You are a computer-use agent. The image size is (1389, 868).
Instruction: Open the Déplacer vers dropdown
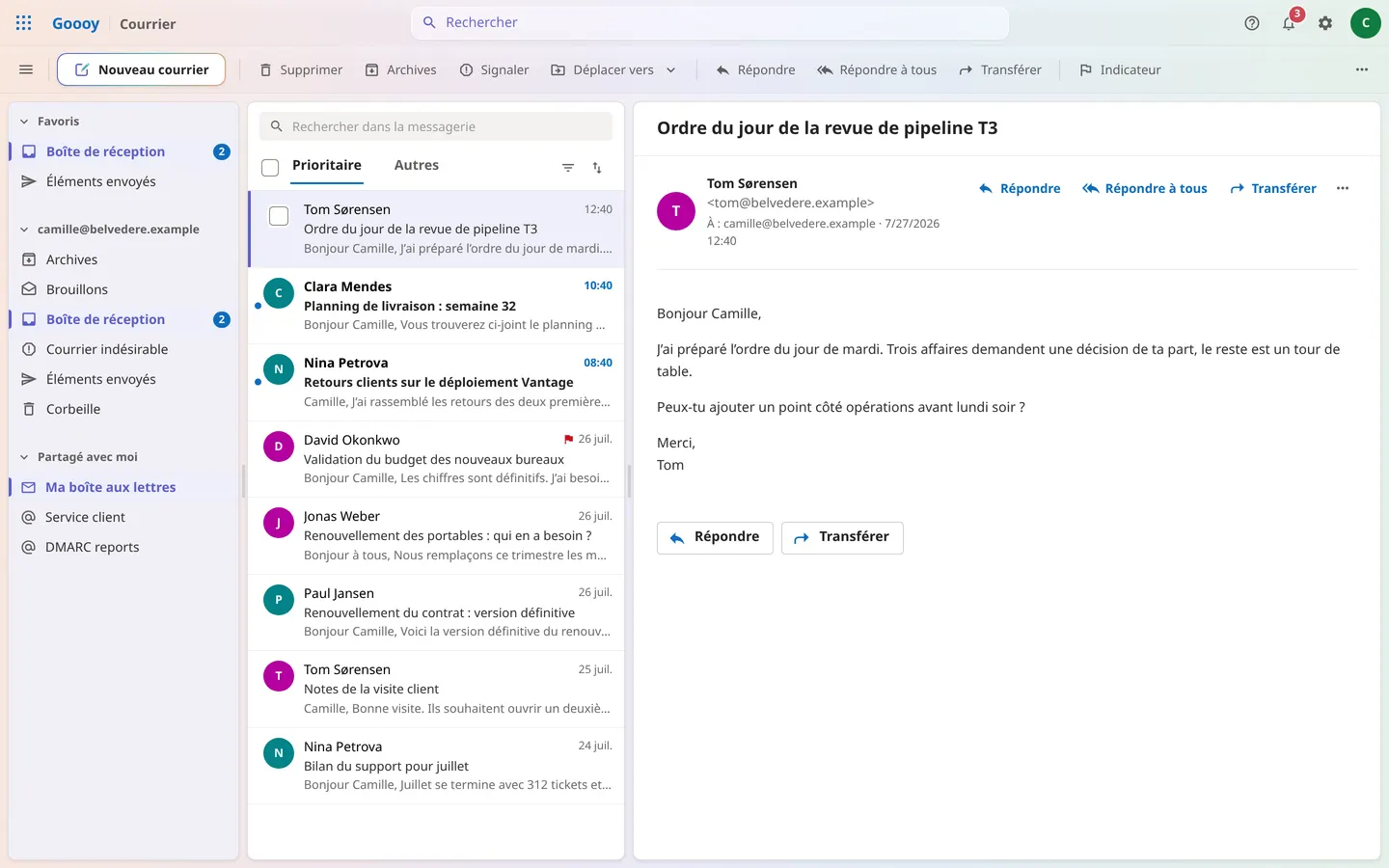tap(613, 69)
